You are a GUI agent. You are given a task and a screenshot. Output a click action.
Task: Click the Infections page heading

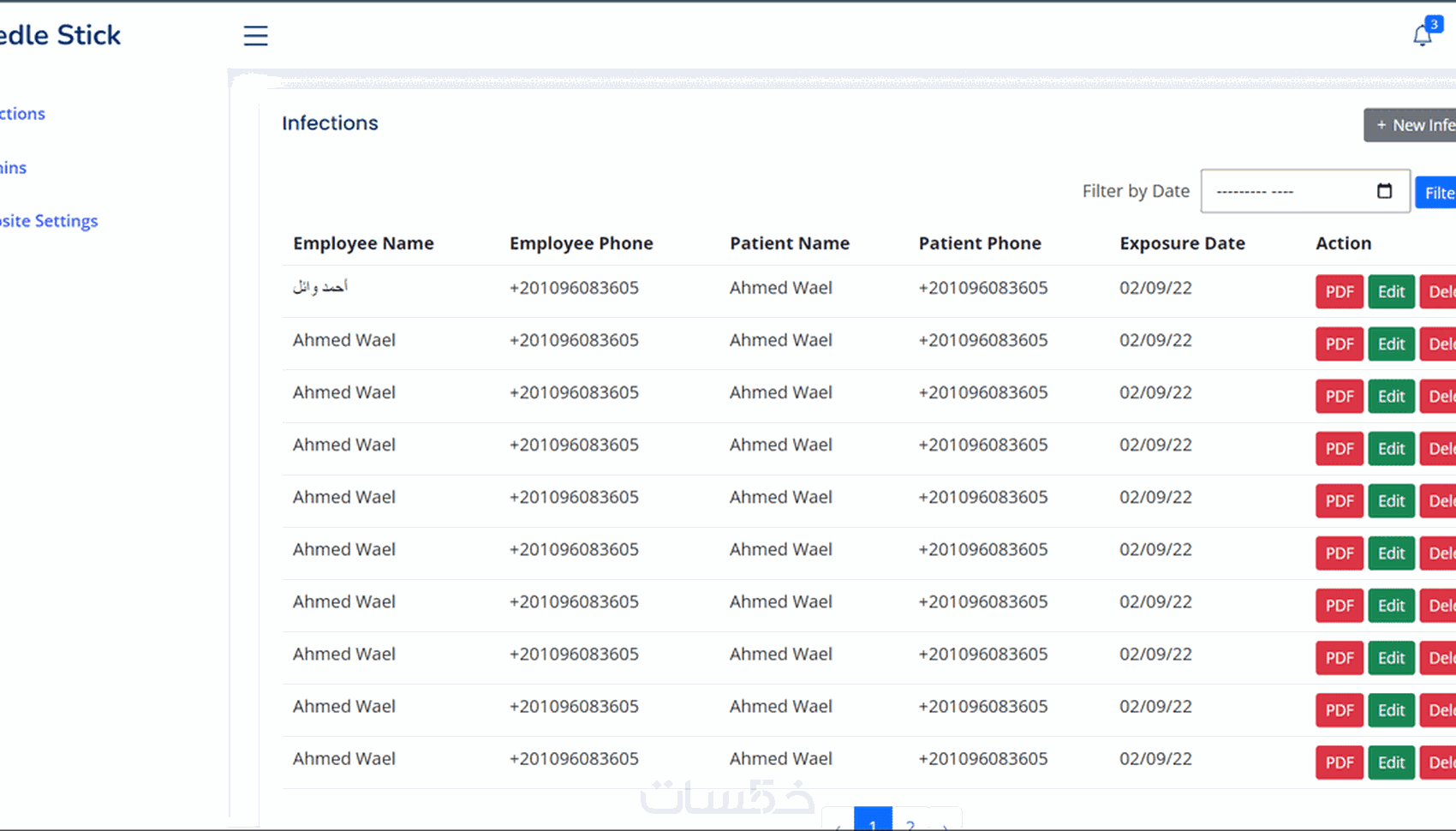pyautogui.click(x=330, y=123)
